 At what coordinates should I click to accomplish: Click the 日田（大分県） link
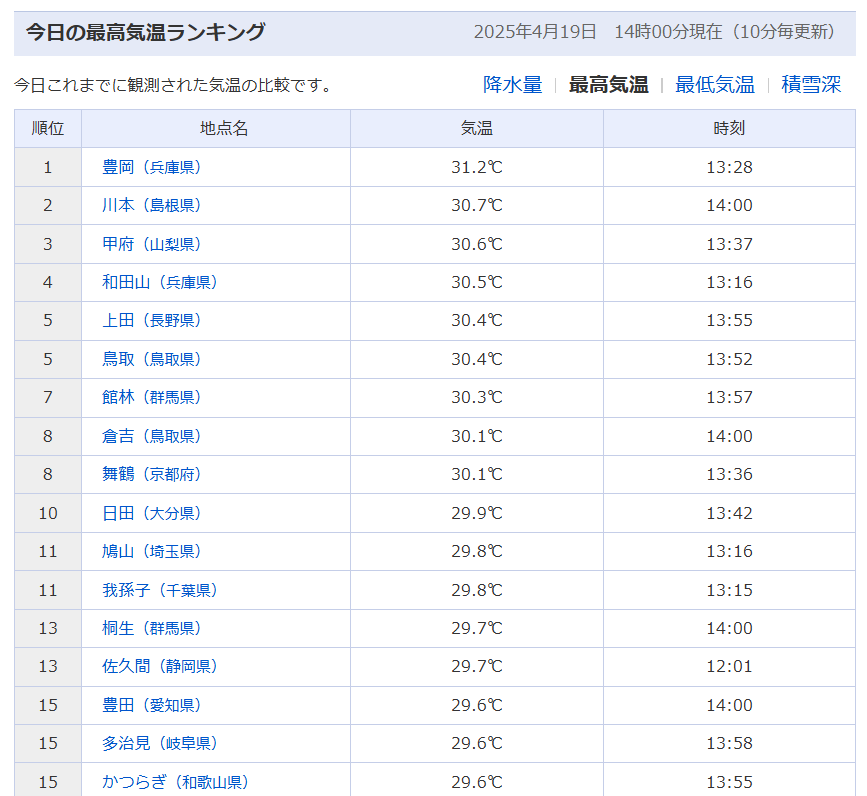click(x=151, y=513)
